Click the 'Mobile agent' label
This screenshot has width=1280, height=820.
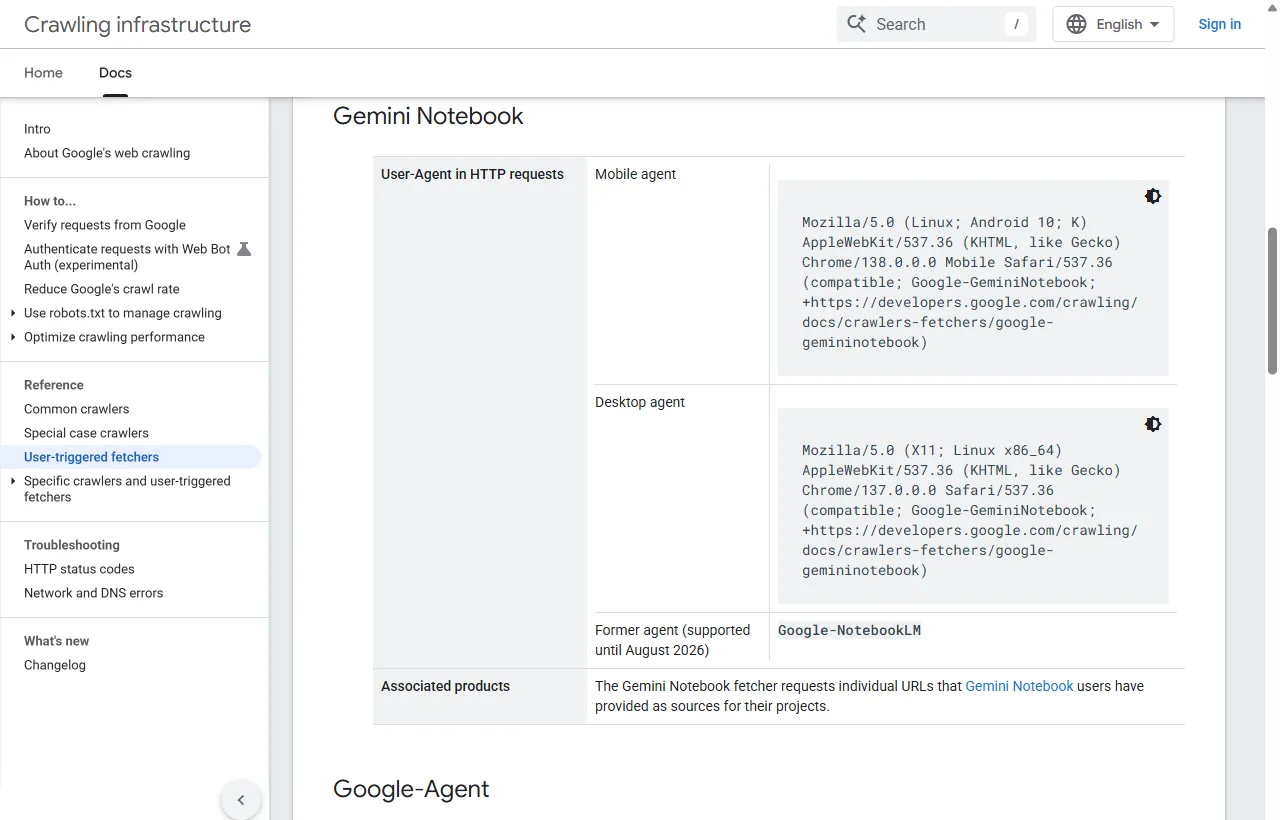click(x=635, y=174)
